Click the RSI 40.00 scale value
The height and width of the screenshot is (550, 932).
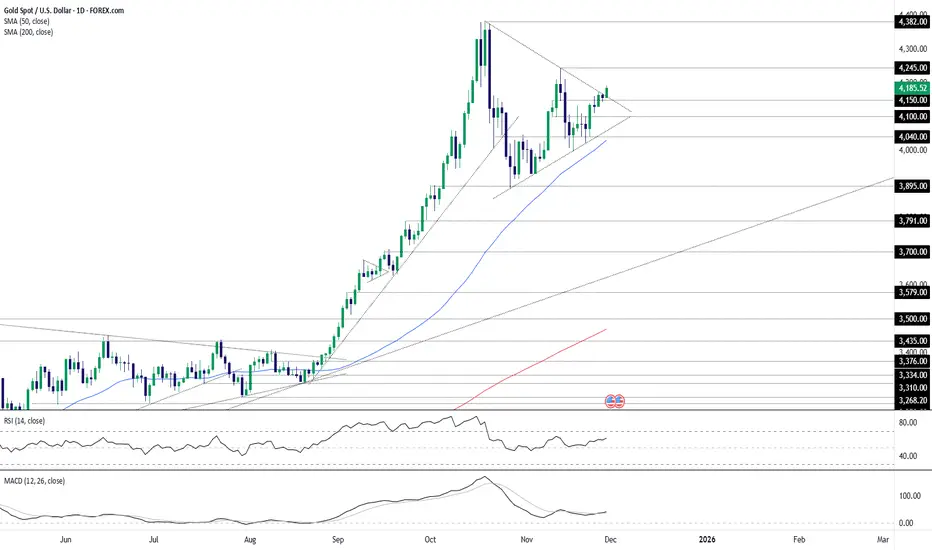click(x=908, y=456)
